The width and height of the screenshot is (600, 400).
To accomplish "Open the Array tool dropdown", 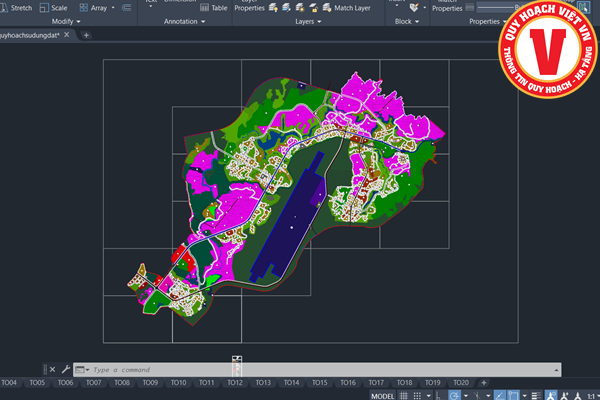I will click(114, 7).
